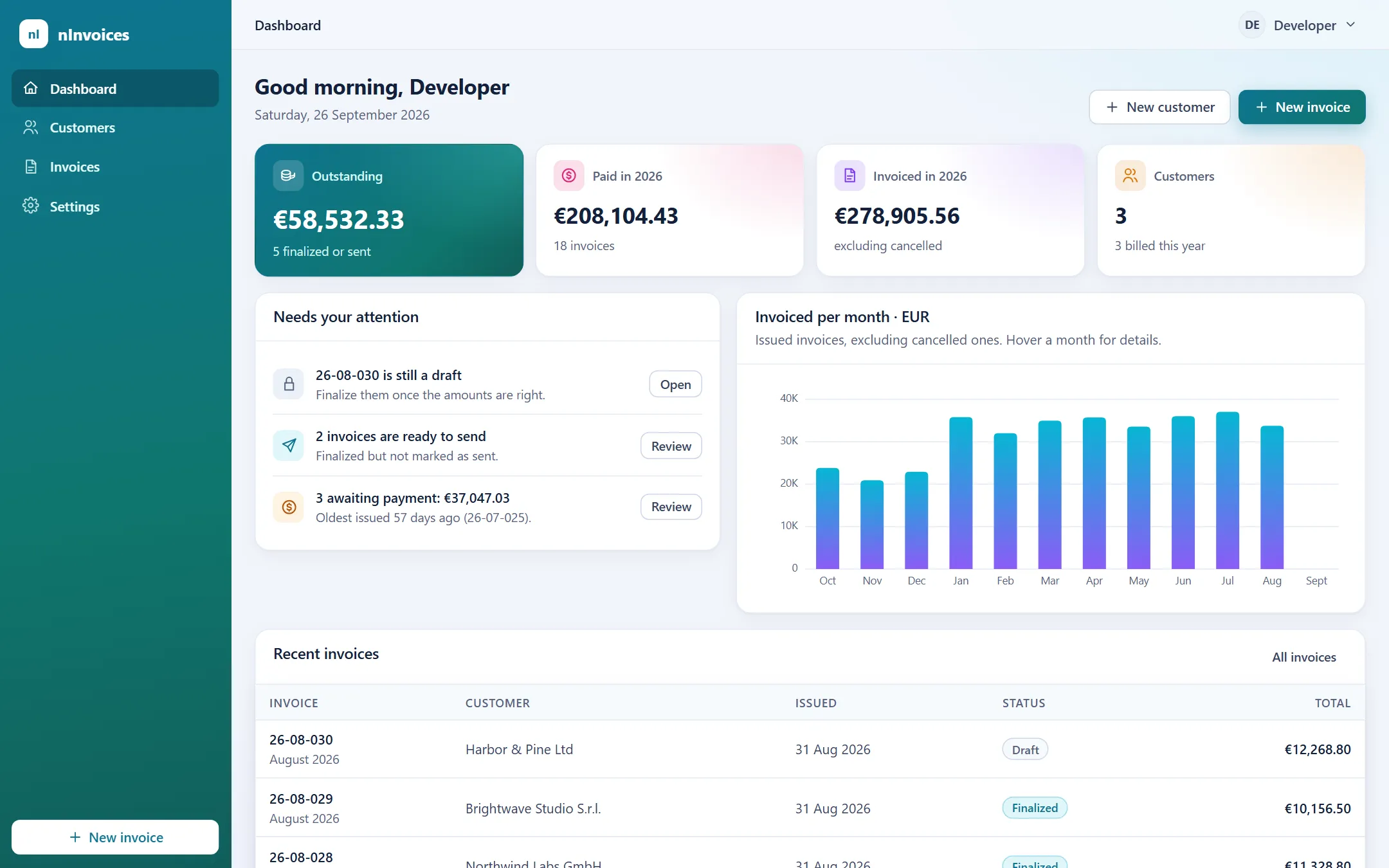This screenshot has width=1389, height=868.
Task: Select the Mar bar in monthly chart
Action: pyautogui.click(x=1049, y=494)
